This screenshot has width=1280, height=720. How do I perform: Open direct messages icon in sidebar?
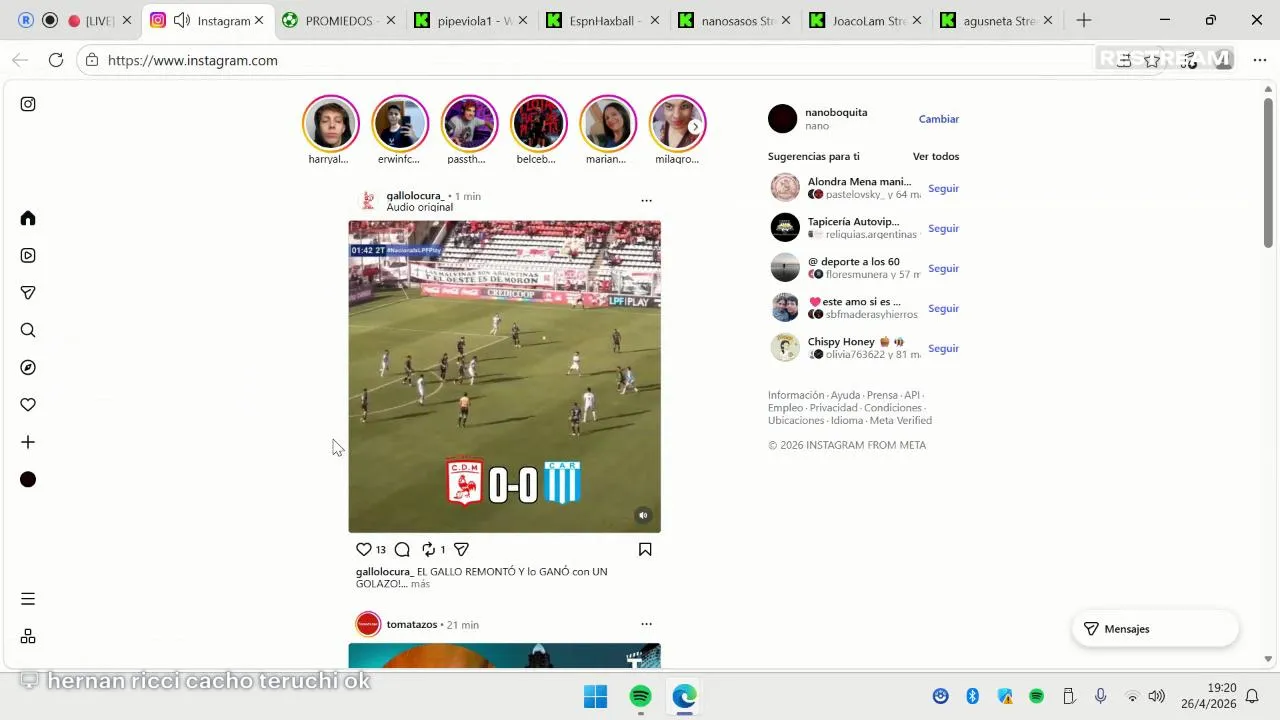(28, 293)
